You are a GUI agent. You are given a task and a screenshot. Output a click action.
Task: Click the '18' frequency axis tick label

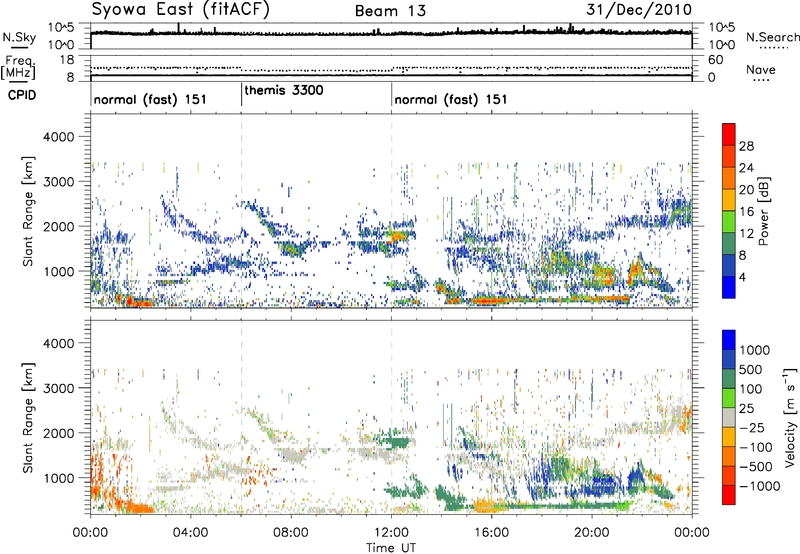point(66,60)
